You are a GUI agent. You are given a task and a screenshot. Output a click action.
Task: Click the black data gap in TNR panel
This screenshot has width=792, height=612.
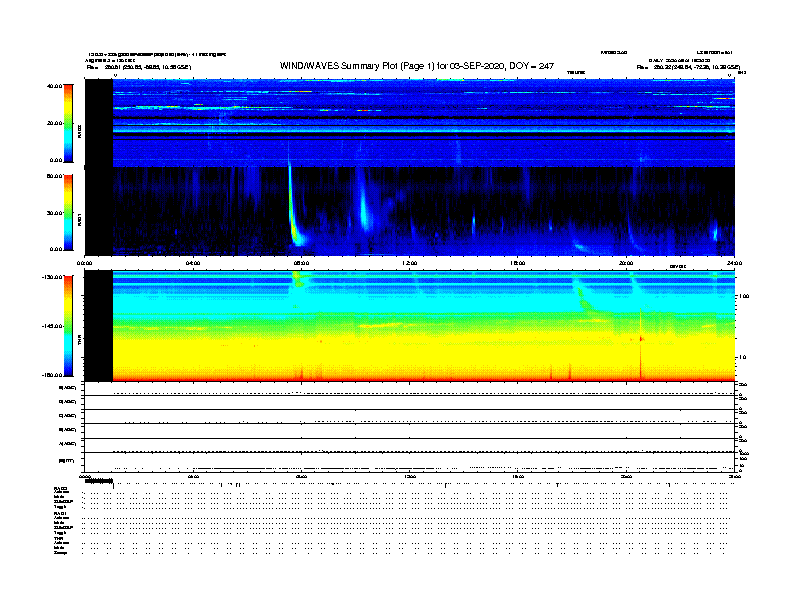pyautogui.click(x=98, y=326)
